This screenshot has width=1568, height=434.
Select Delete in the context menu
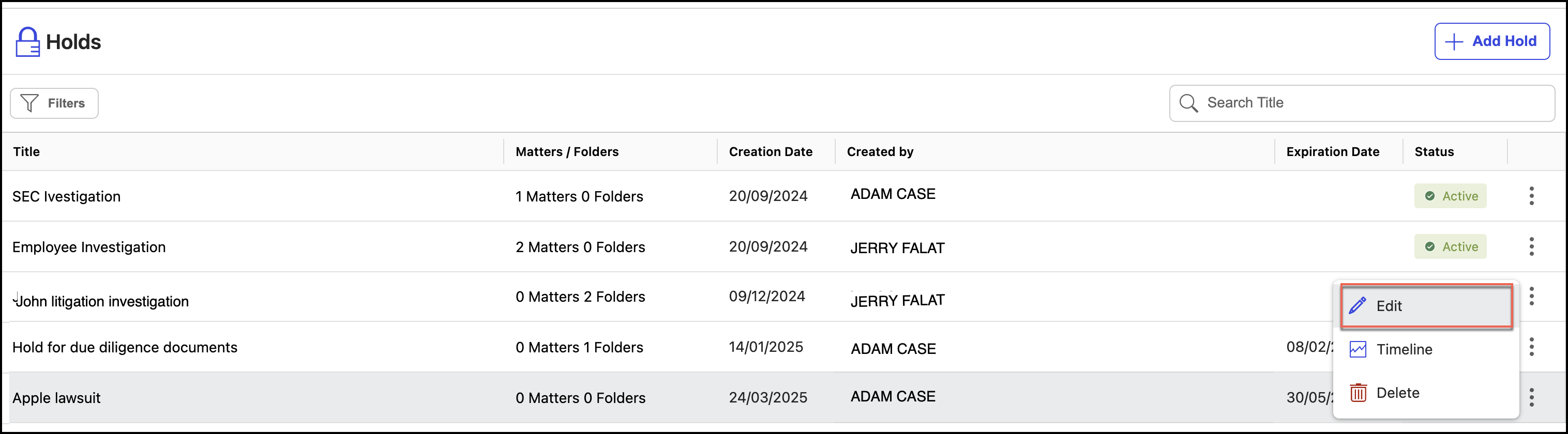coord(1397,393)
